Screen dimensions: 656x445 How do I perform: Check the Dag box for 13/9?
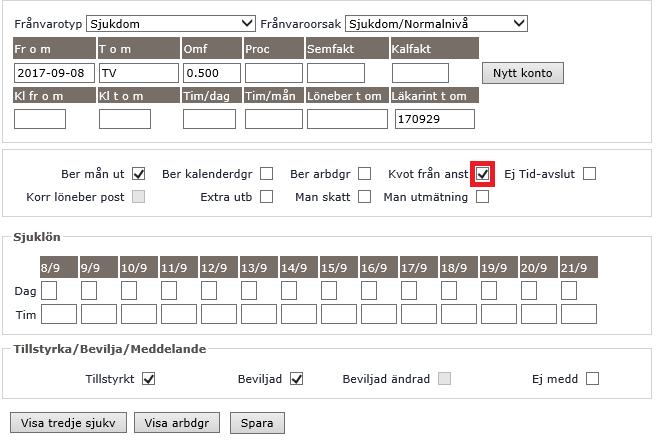tap(249, 291)
